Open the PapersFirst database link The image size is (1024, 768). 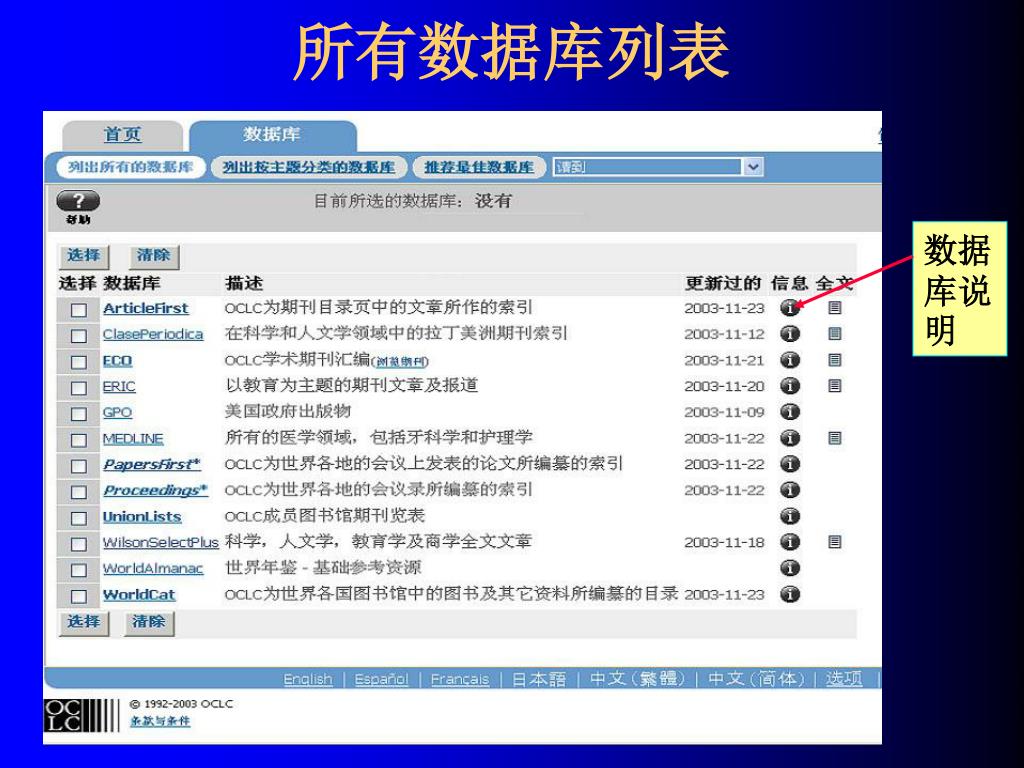[152, 464]
